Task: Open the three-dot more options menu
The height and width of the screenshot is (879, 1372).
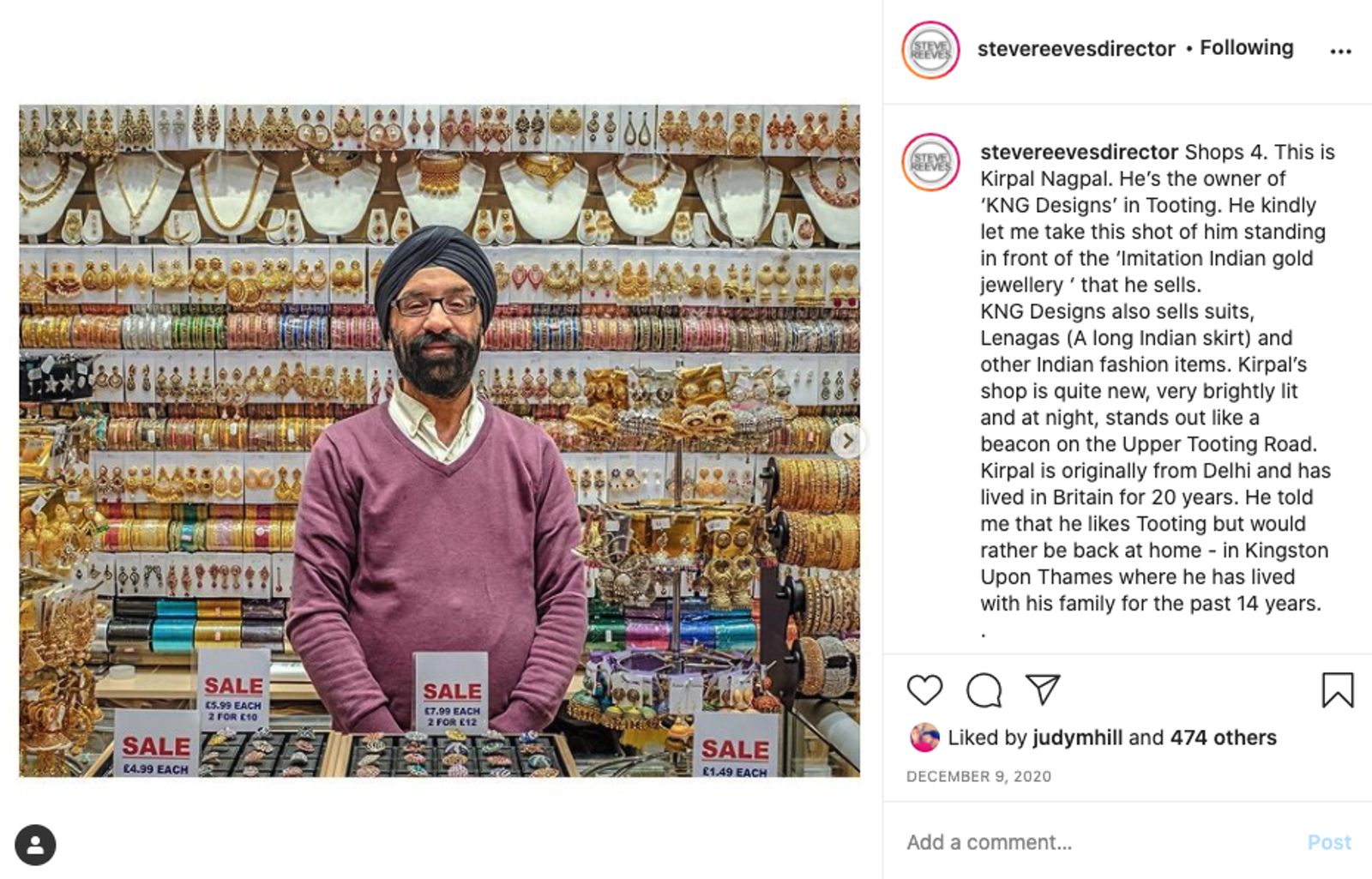Action: tap(1340, 51)
